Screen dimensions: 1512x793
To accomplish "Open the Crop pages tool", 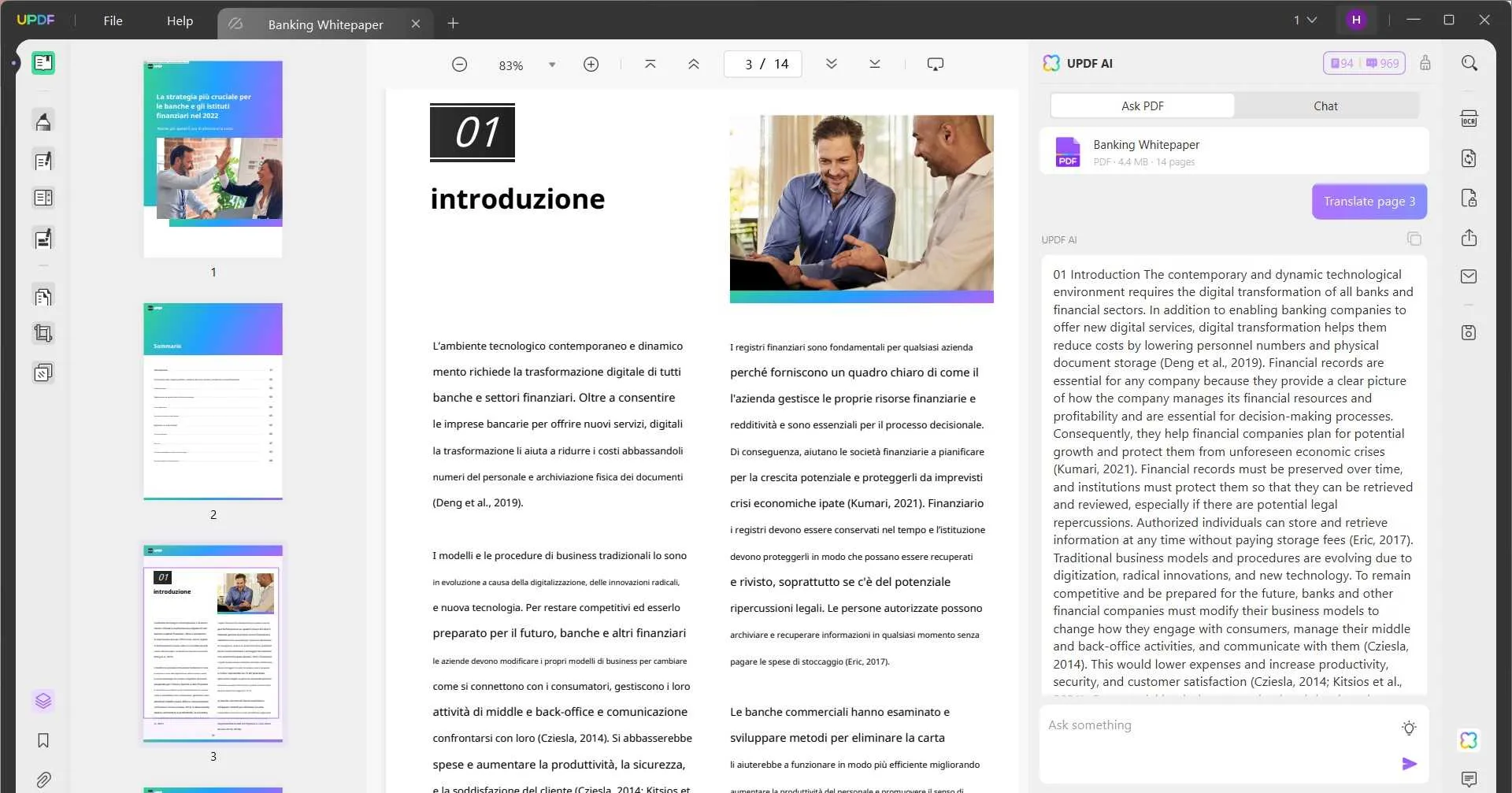I will (x=43, y=333).
